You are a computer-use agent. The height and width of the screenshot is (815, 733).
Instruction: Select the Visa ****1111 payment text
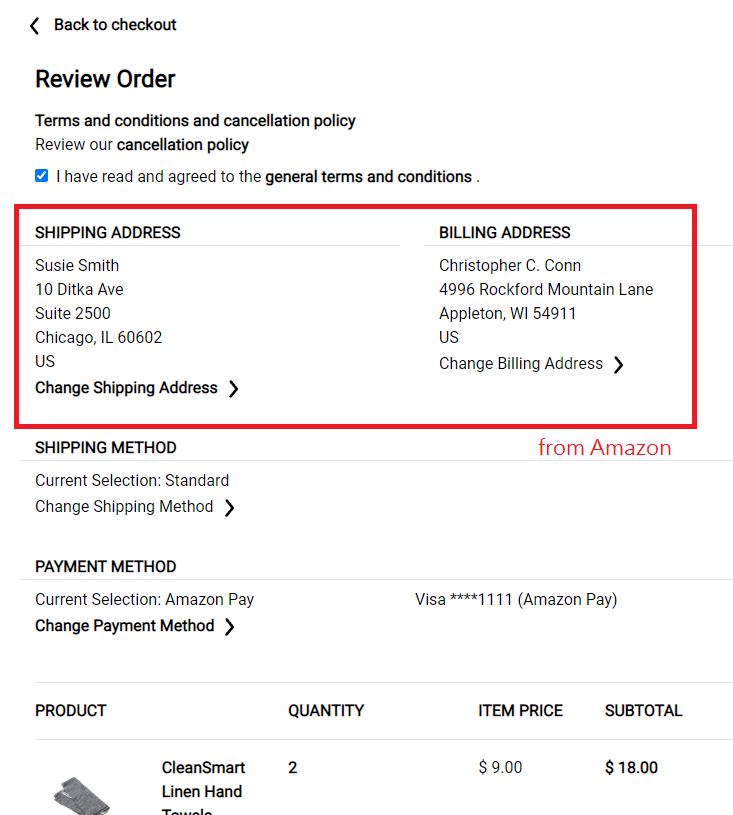516,600
